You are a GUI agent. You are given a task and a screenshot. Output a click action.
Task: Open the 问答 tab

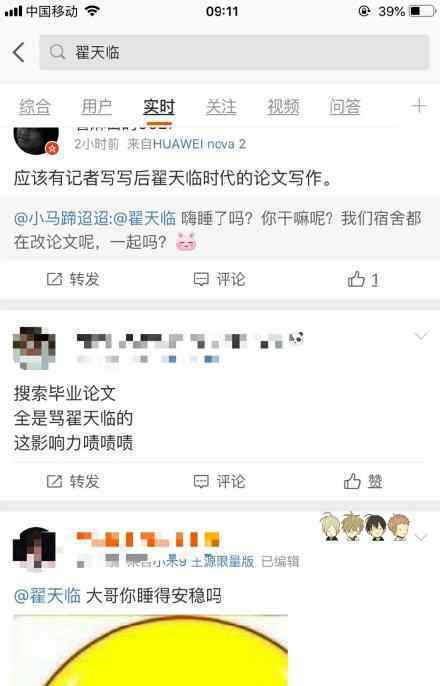pos(345,106)
